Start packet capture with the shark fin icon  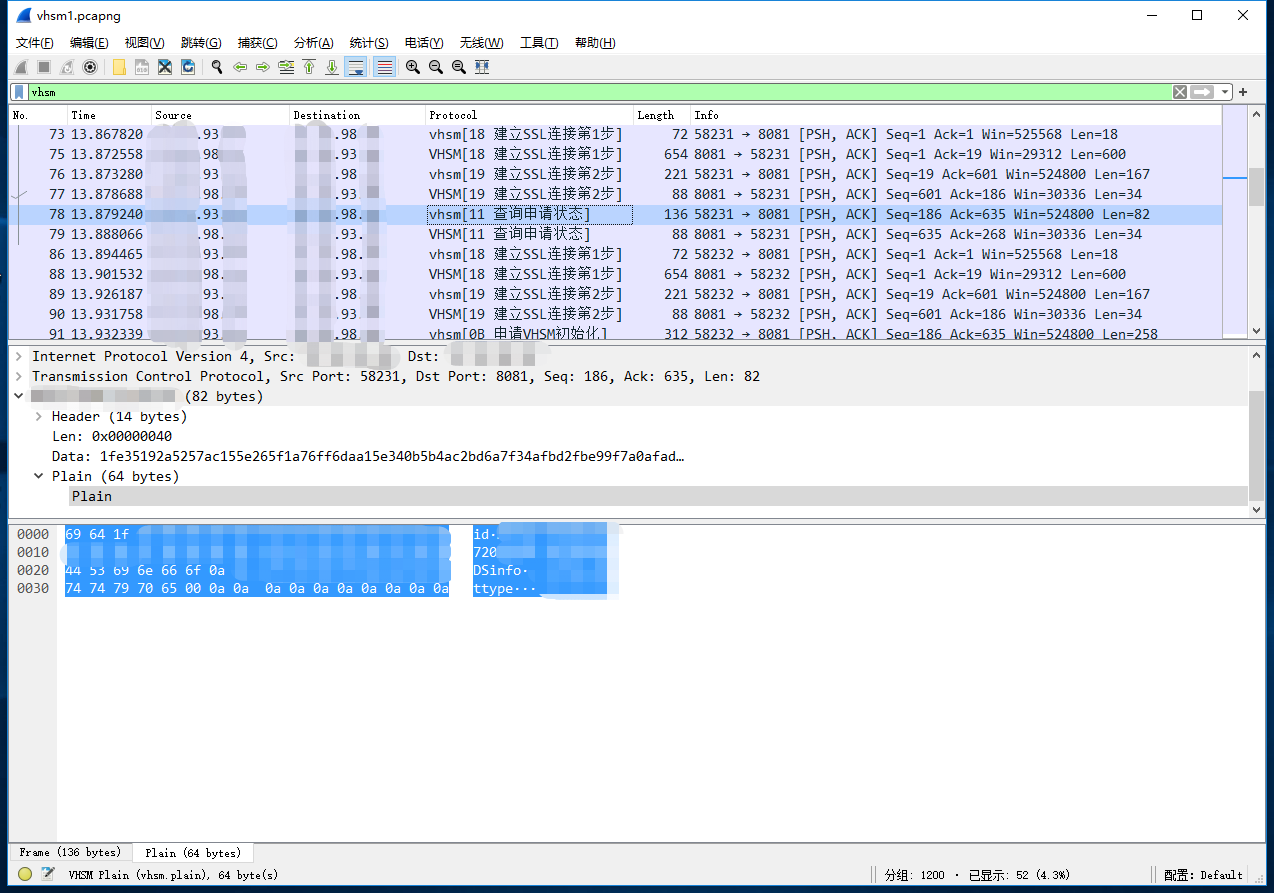tap(21, 67)
